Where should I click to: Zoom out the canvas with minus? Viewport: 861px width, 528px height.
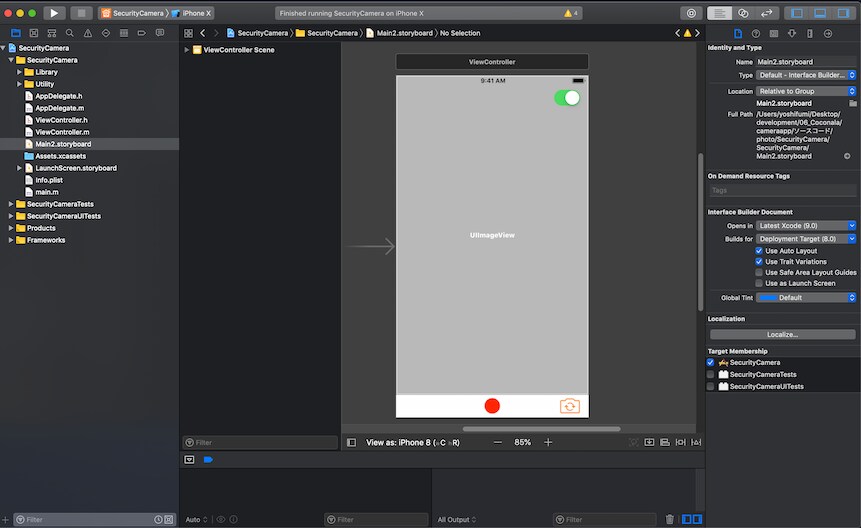click(x=497, y=442)
